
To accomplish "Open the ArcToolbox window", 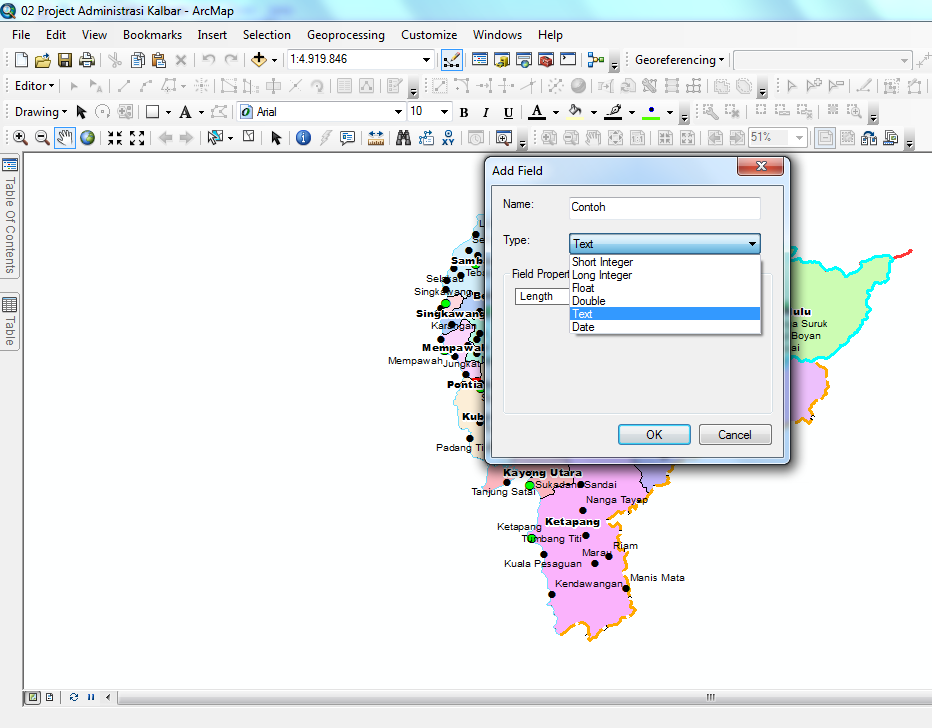I will click(x=545, y=60).
